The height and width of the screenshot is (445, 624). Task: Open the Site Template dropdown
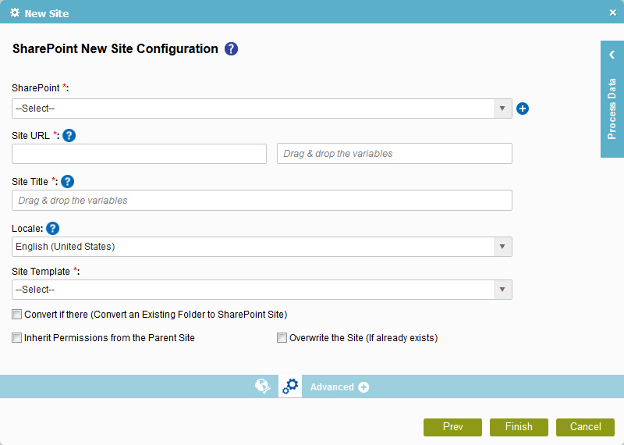(262, 290)
